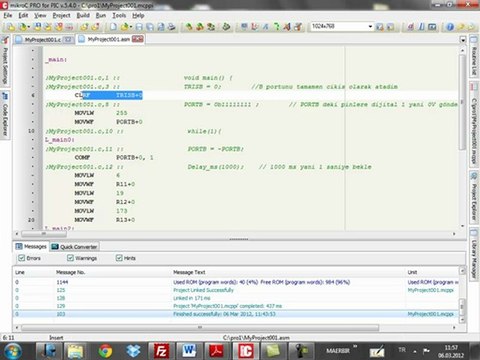Open the Routine List side panel
Image resolution: width=480 pixels, height=360 pixels.
474,56
